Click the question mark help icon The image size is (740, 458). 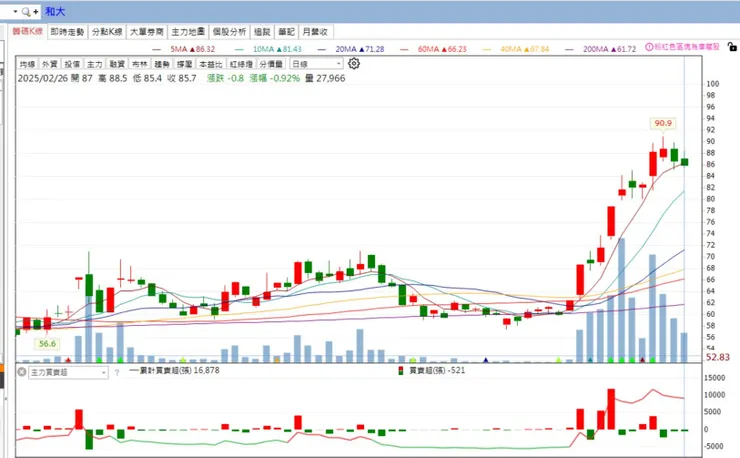pos(117,373)
